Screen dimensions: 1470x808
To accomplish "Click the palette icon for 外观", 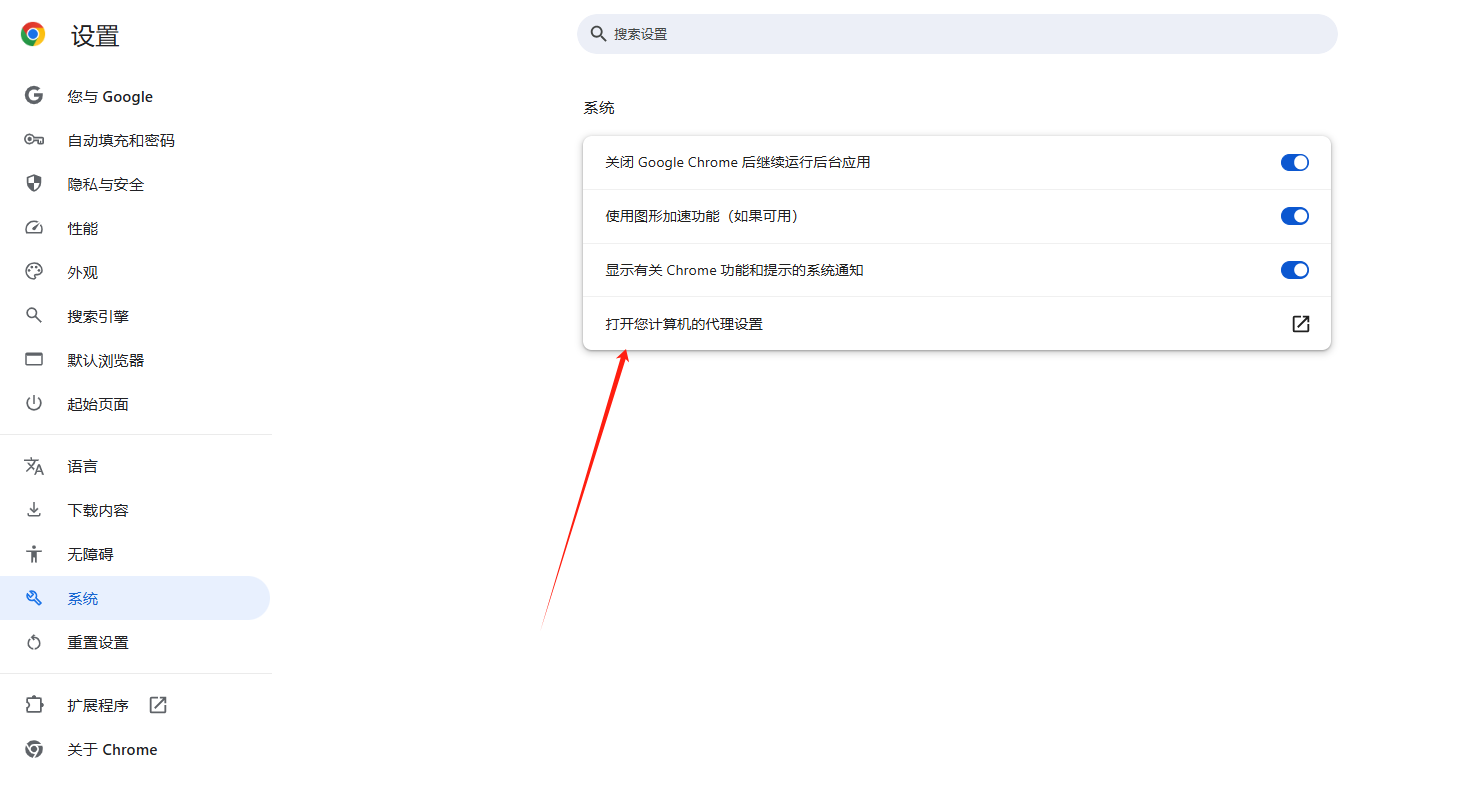I will pyautogui.click(x=34, y=272).
